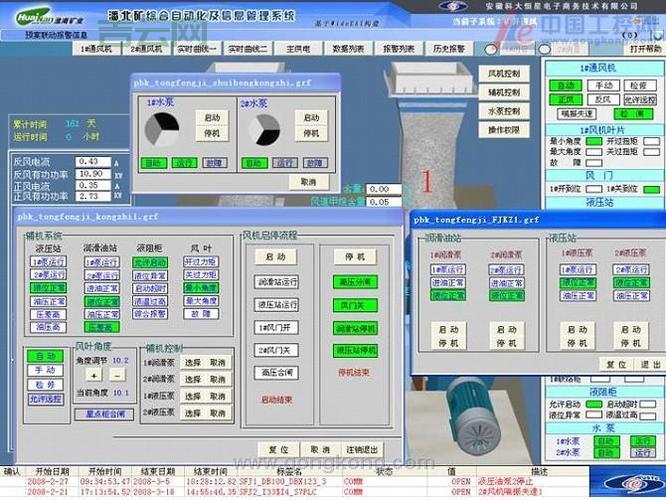Viewport: 666px width, 500px height.
Task: Click the 2#水泵 pie status icon
Action: 263,128
